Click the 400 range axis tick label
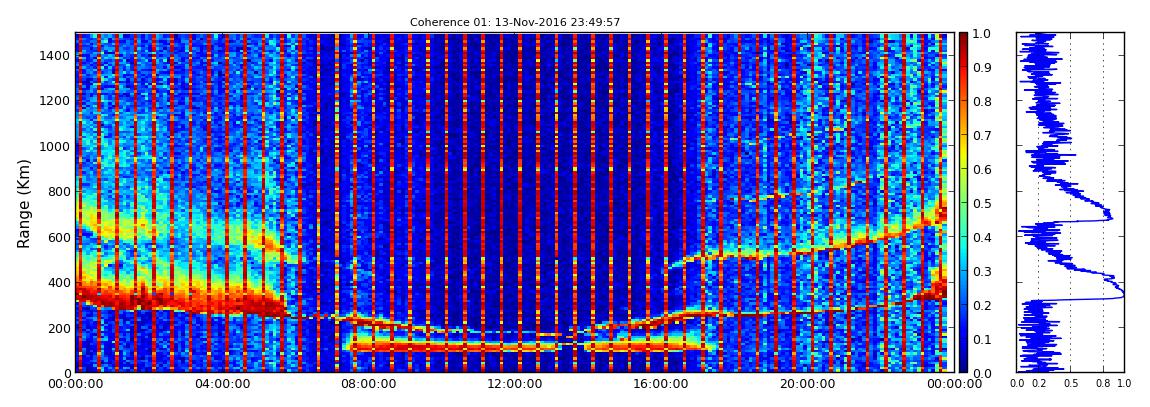 point(58,283)
